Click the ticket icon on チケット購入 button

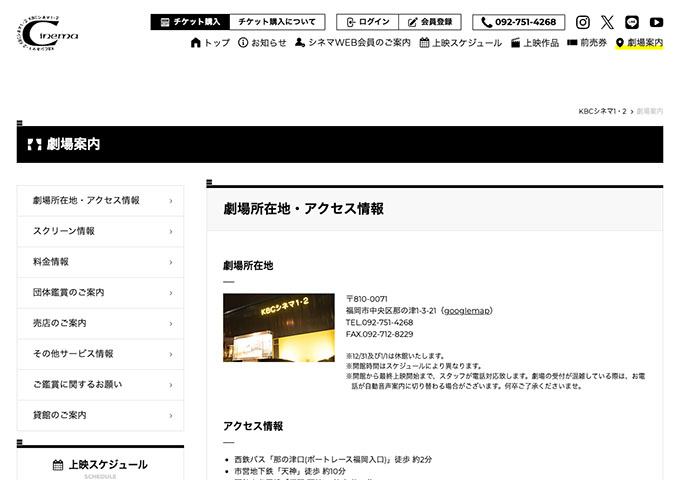tap(165, 22)
